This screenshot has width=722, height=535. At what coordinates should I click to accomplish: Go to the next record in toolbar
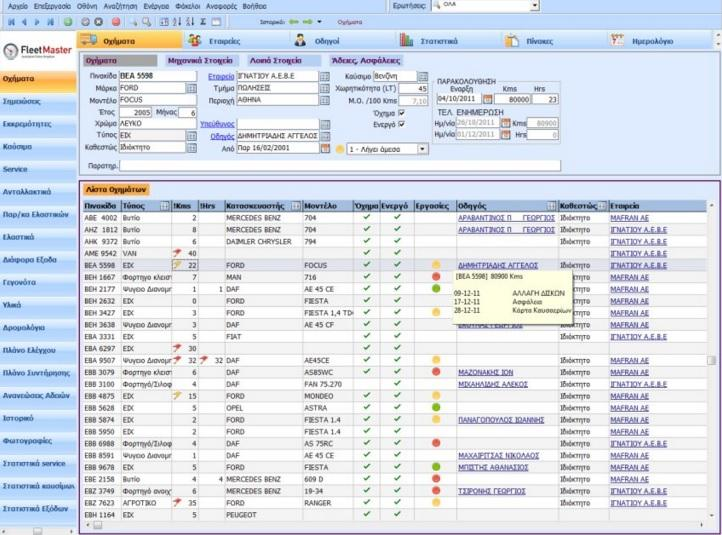pos(37,22)
